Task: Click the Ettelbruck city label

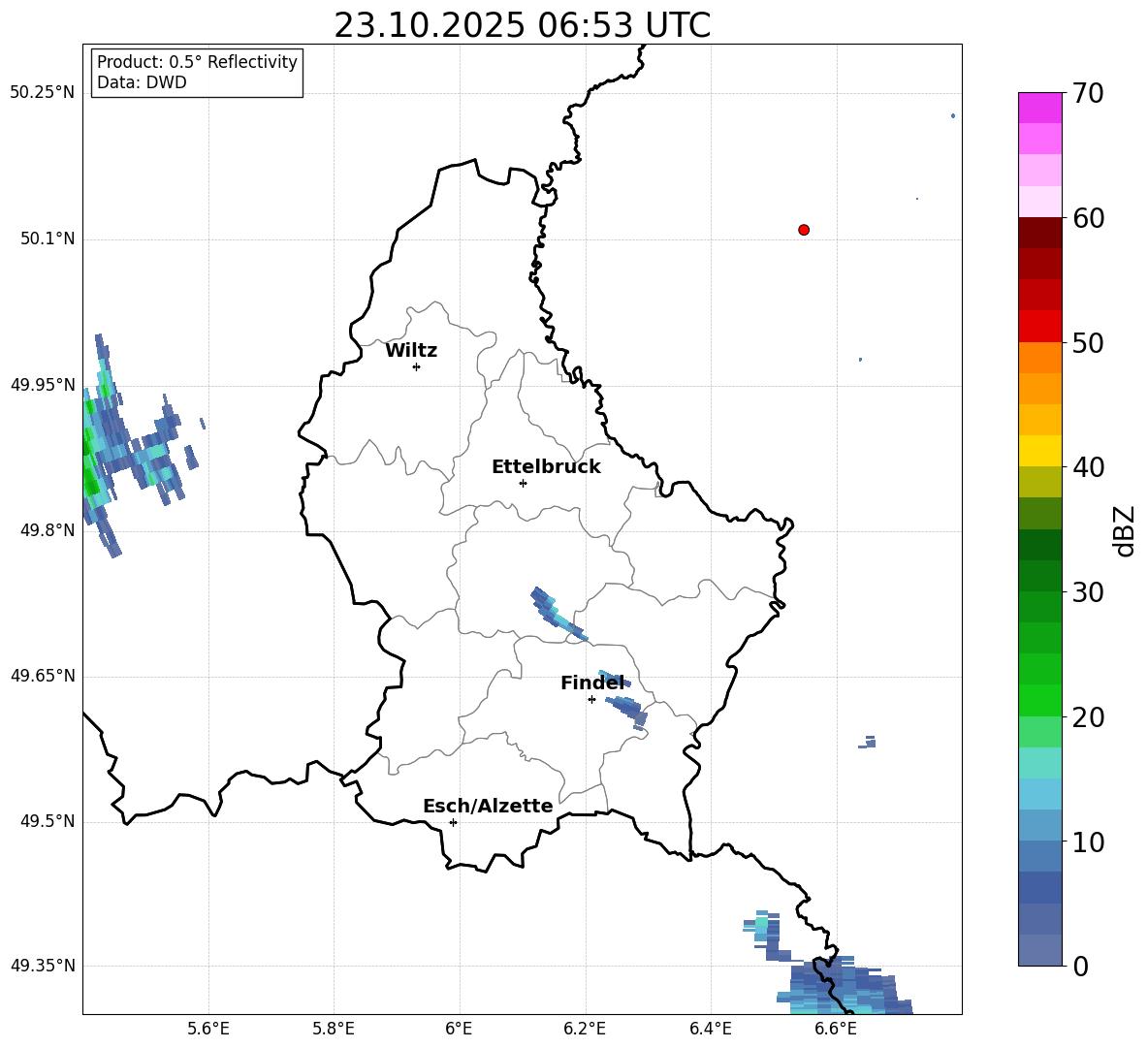Action: (x=546, y=467)
